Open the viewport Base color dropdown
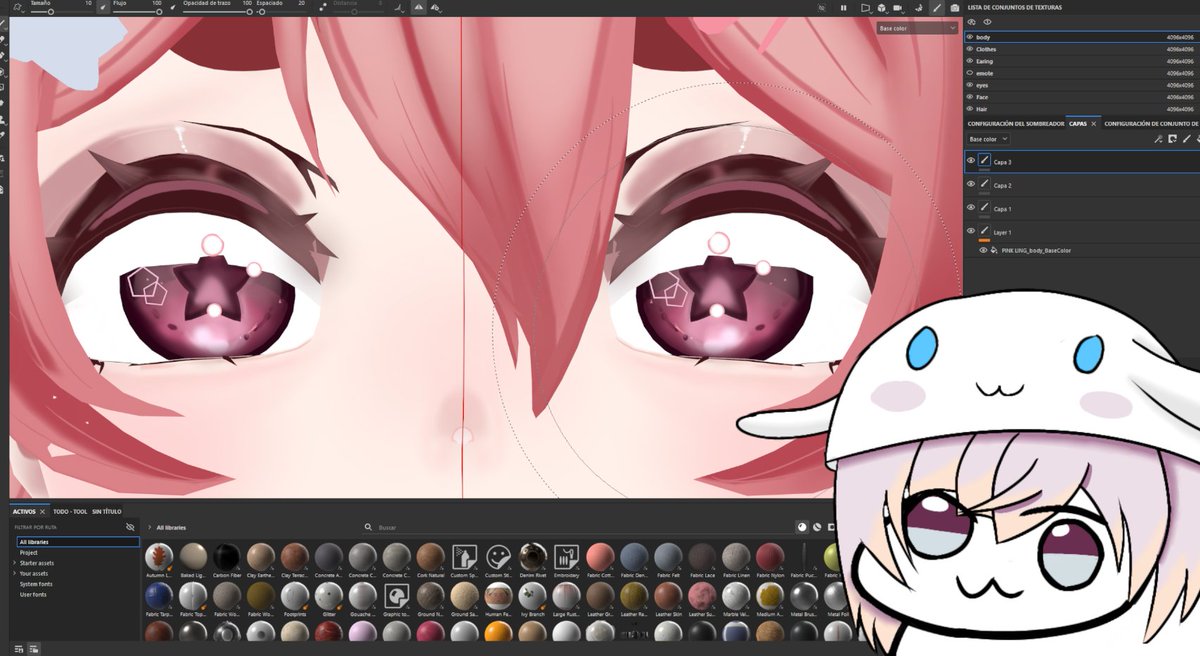Screen dimensions: 1200x656 pos(917,28)
